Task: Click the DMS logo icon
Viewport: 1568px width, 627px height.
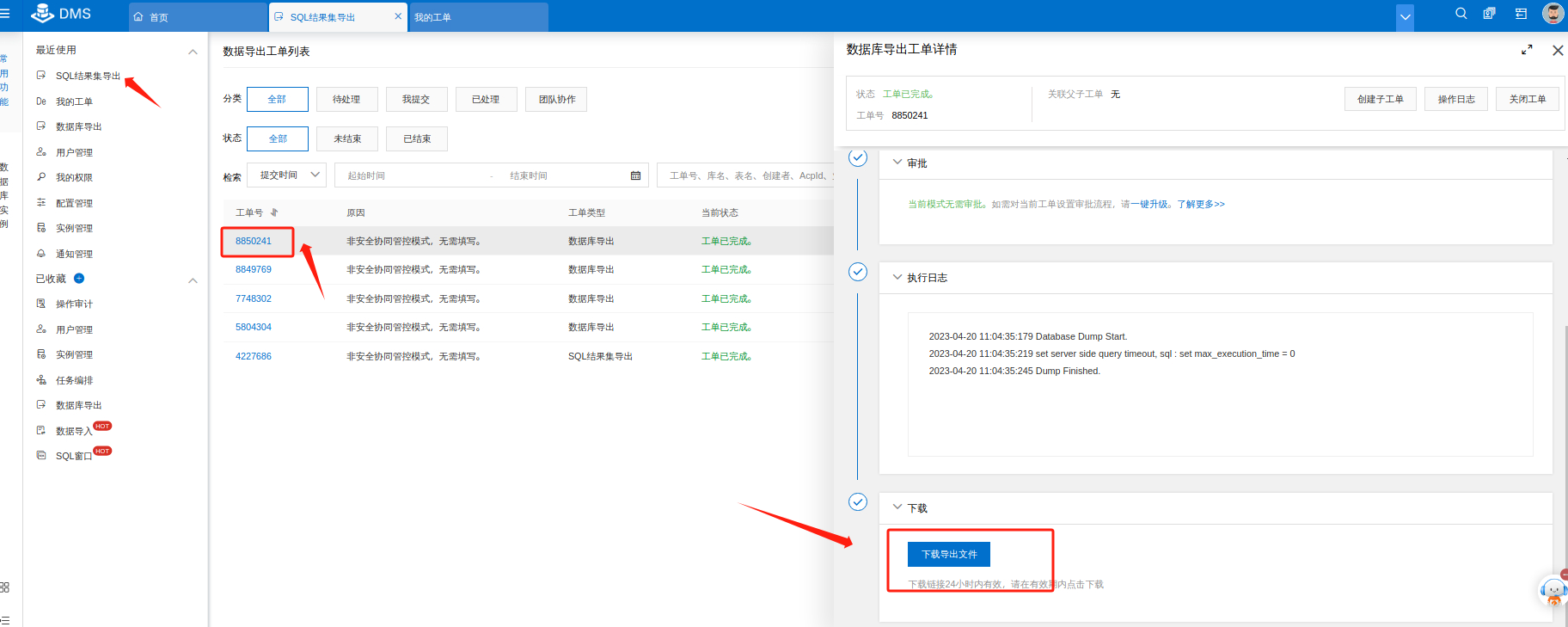Action: click(x=42, y=13)
